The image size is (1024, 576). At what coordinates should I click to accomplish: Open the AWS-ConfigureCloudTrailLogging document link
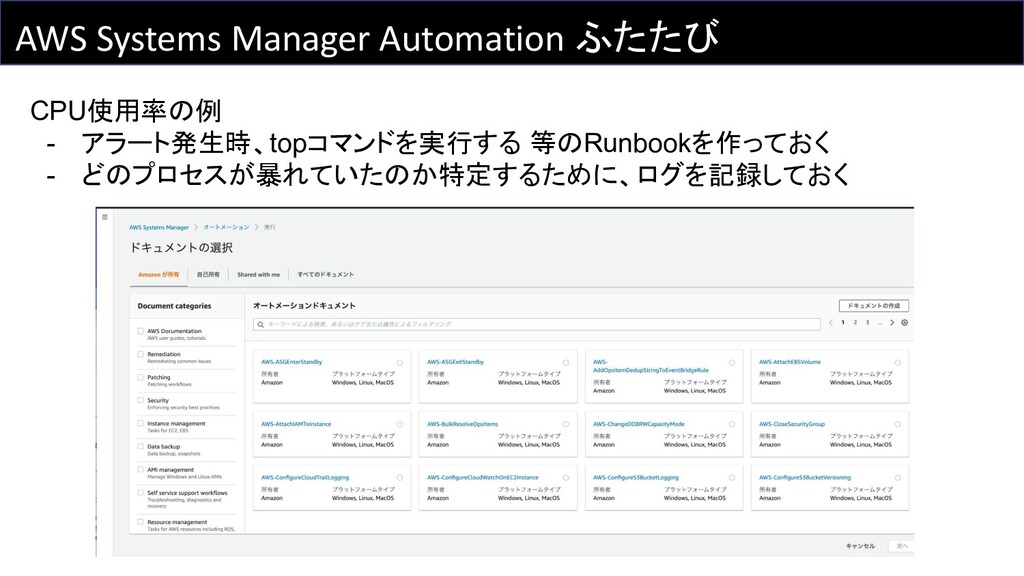coord(305,477)
